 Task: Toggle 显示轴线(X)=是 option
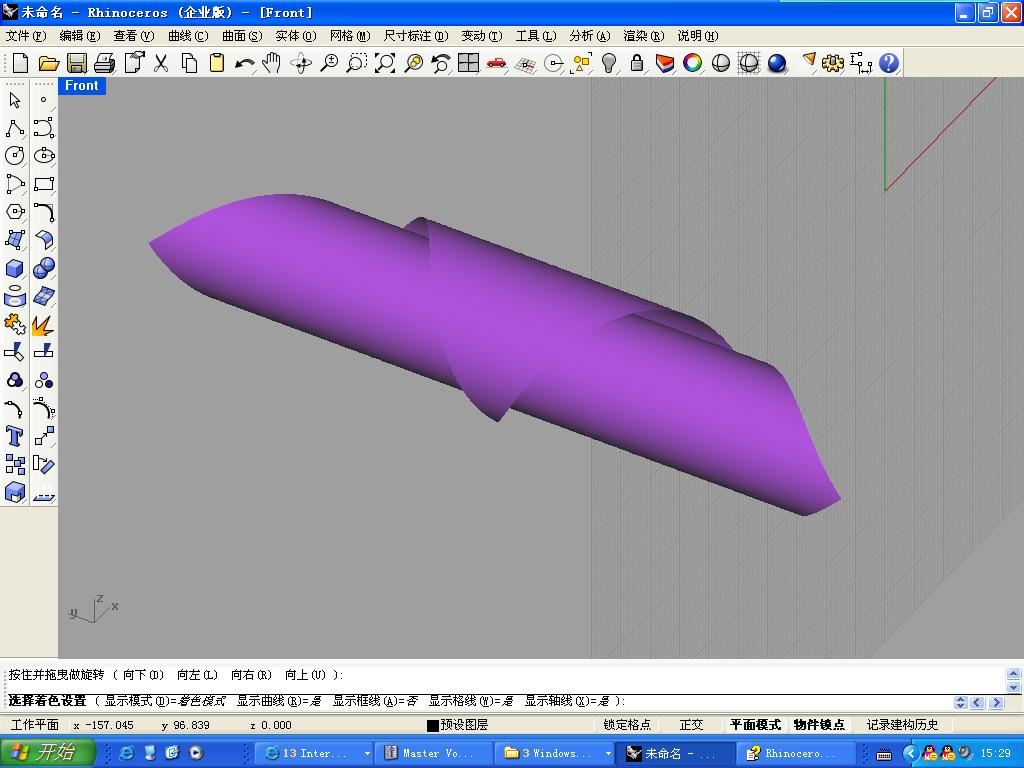click(x=568, y=701)
